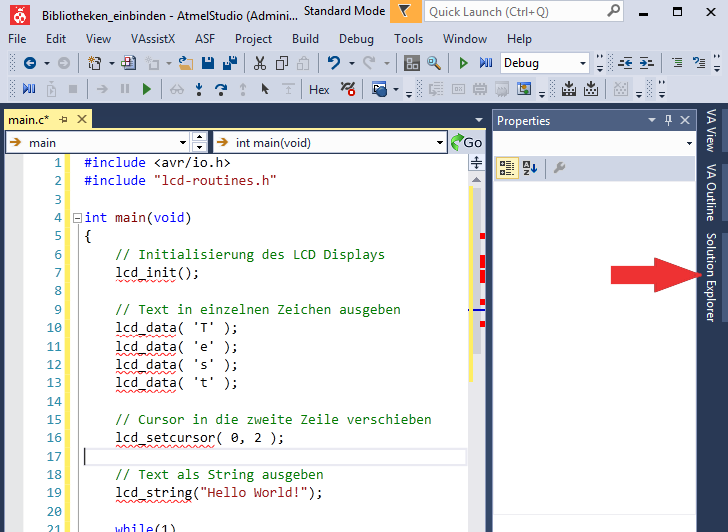Click the Copy icon
Viewport: 728px width, 532px height.
(282, 63)
